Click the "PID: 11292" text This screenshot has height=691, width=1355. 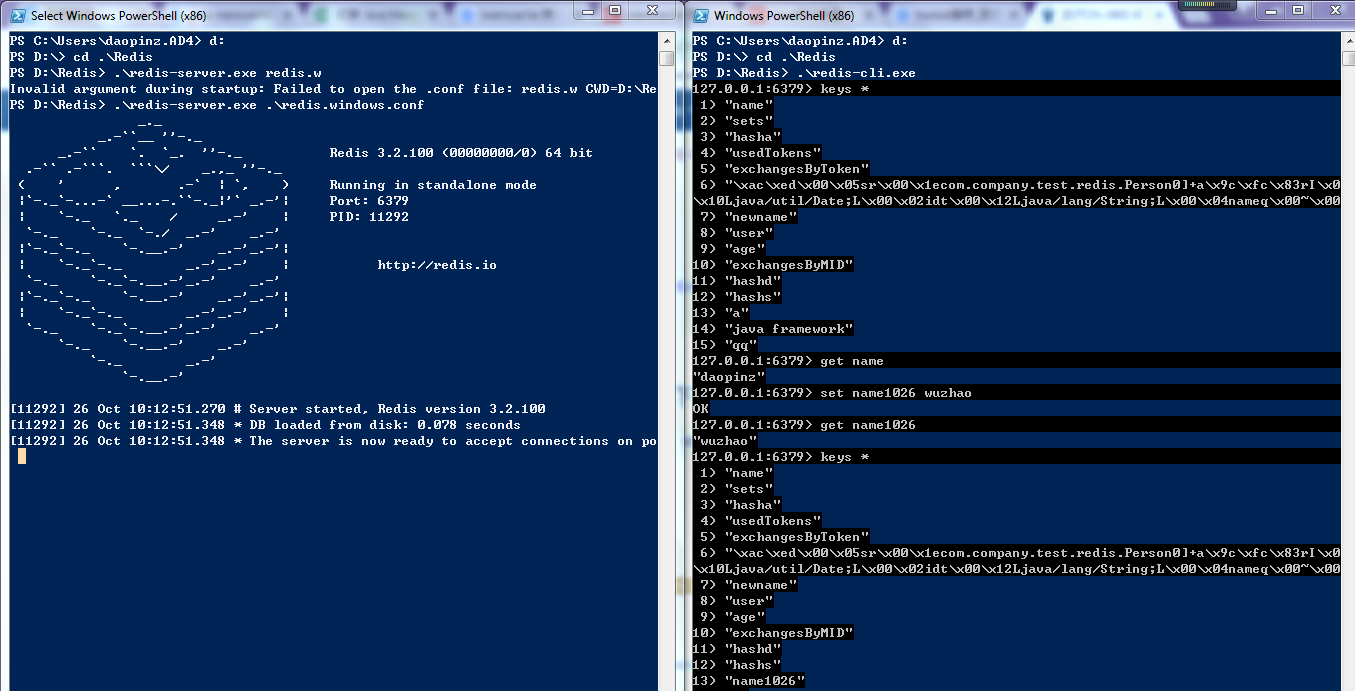point(369,217)
